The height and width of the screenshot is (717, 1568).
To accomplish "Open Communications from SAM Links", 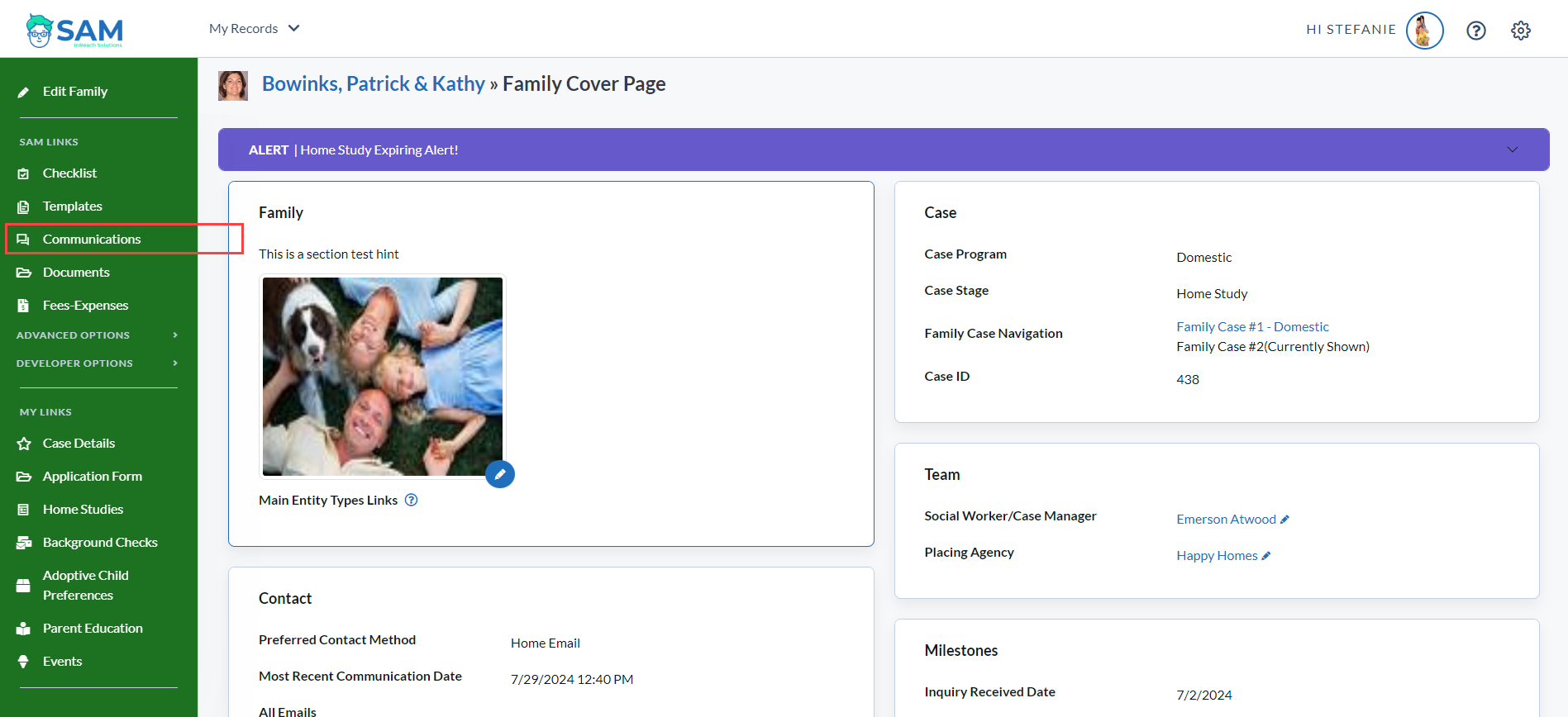I will coord(92,240).
